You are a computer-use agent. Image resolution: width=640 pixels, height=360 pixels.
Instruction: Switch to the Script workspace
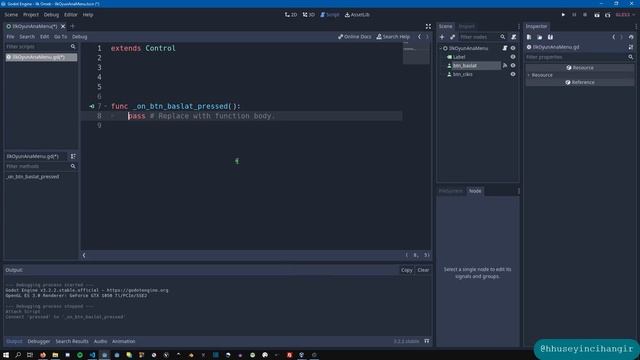coord(330,15)
